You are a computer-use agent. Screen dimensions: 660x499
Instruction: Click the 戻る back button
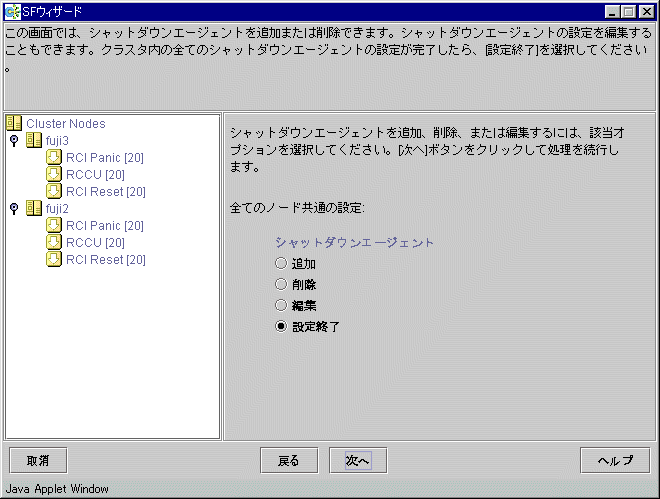point(289,461)
